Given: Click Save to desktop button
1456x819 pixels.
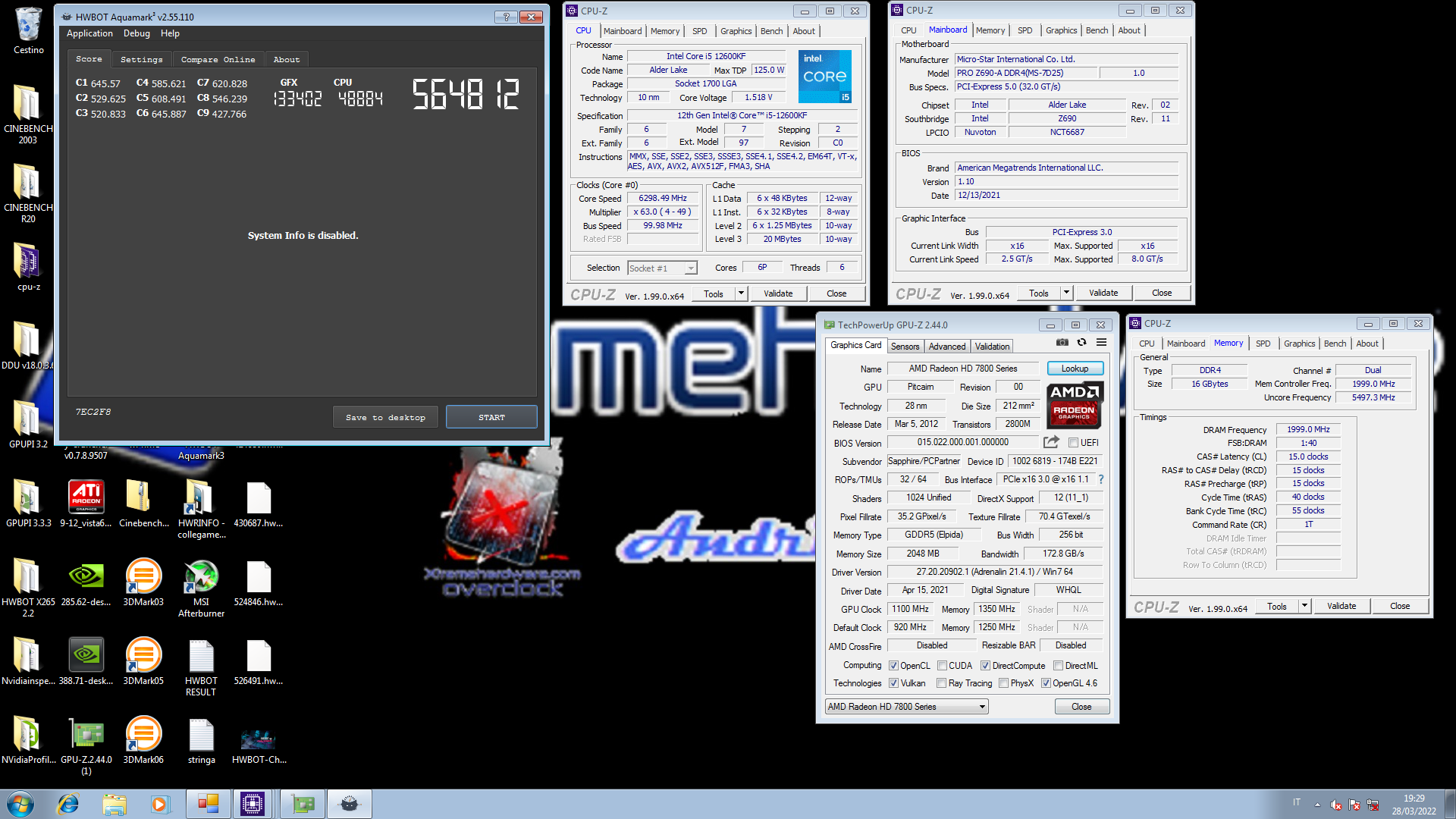Looking at the screenshot, I should point(385,417).
